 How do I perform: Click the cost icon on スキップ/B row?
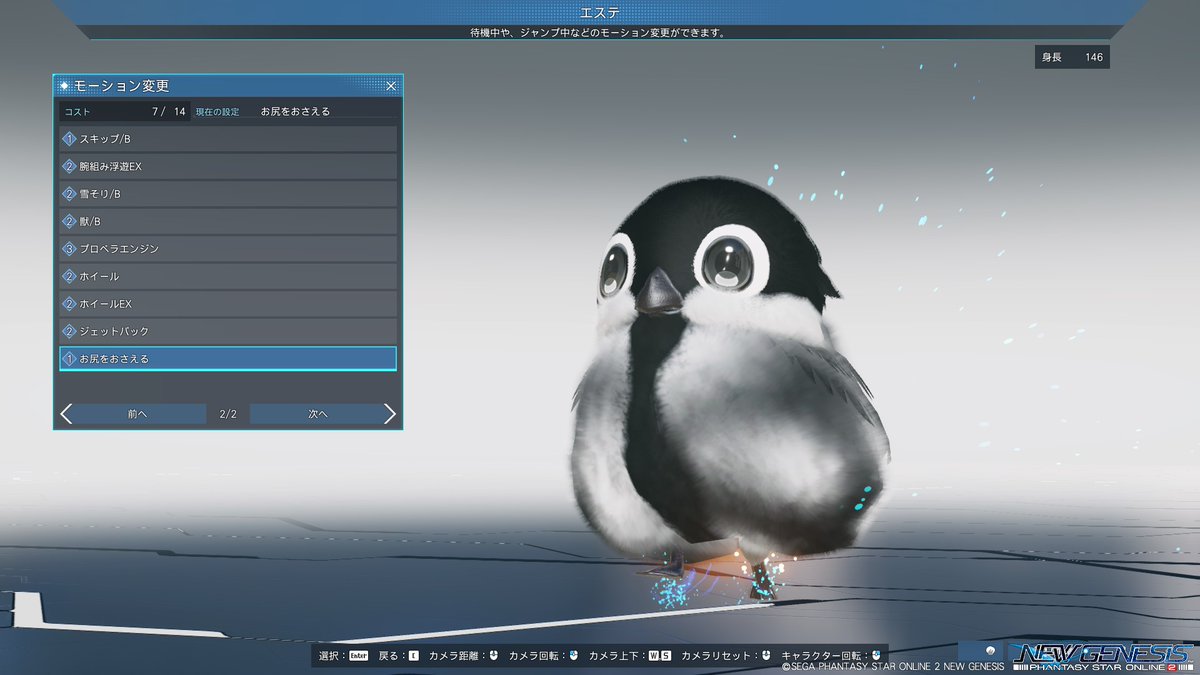coord(69,139)
